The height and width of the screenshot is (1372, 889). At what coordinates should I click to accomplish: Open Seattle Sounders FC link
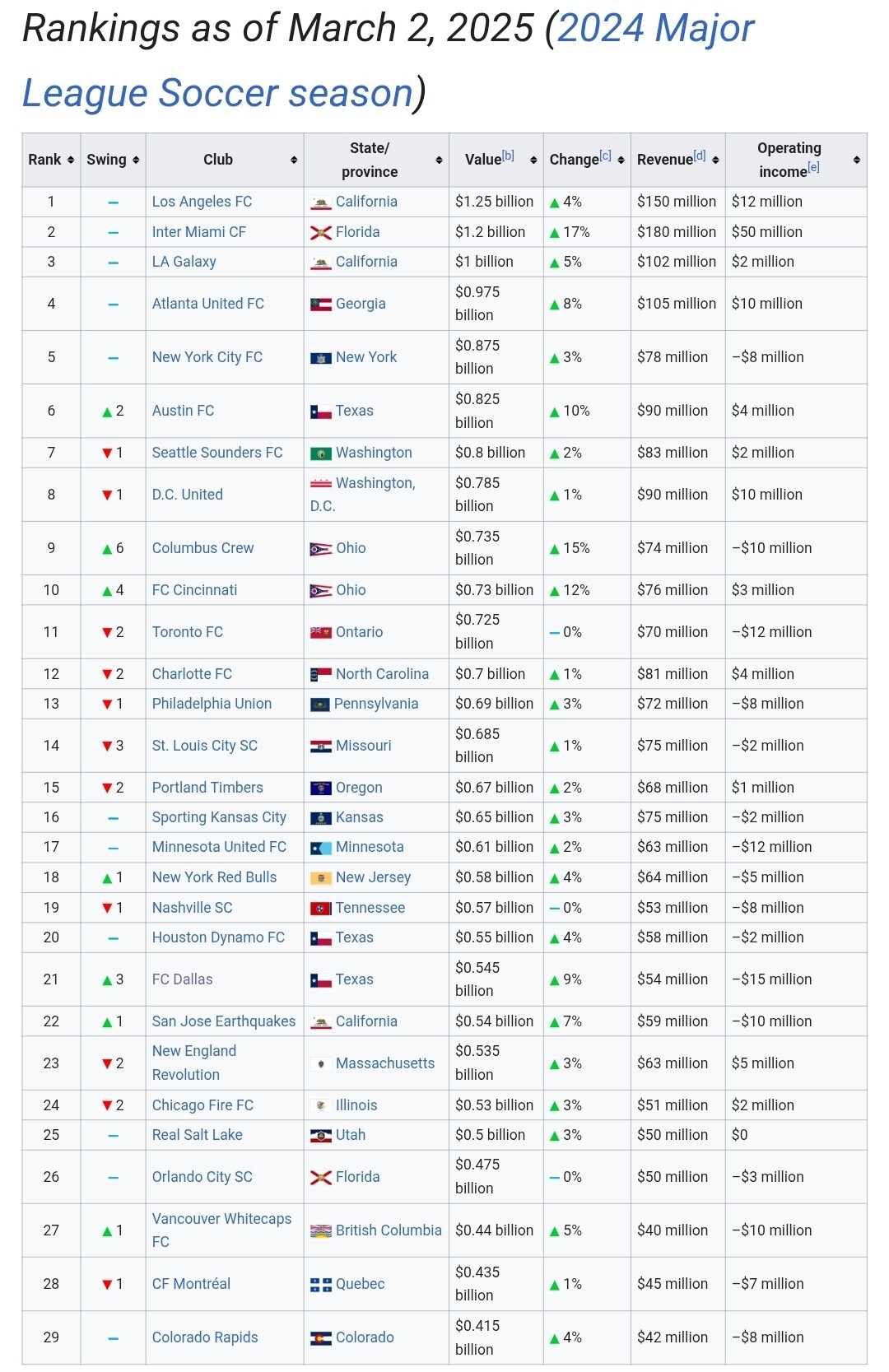(217, 453)
